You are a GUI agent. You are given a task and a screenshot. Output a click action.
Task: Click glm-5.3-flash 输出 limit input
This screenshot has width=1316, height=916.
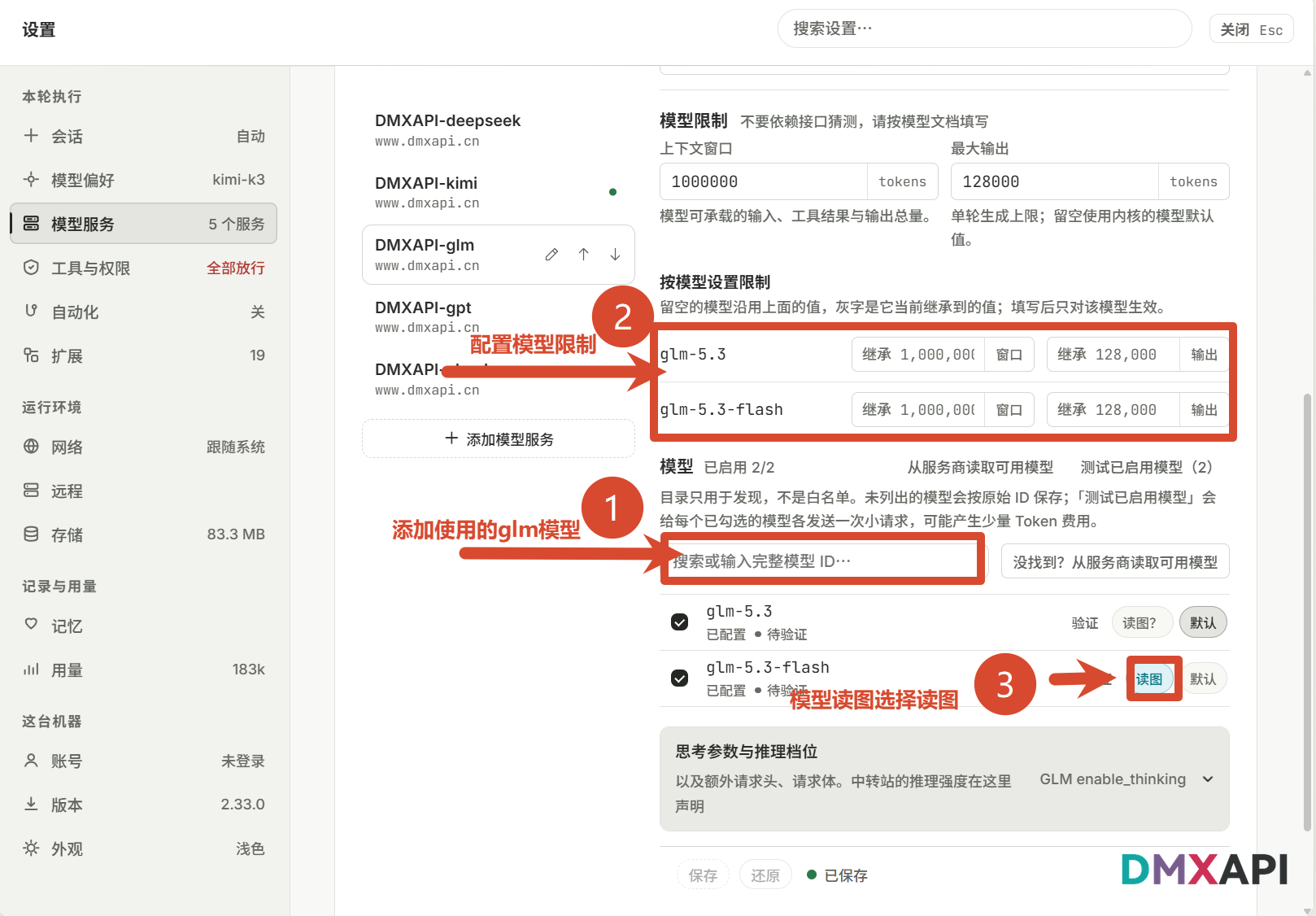pyautogui.click(x=1113, y=410)
